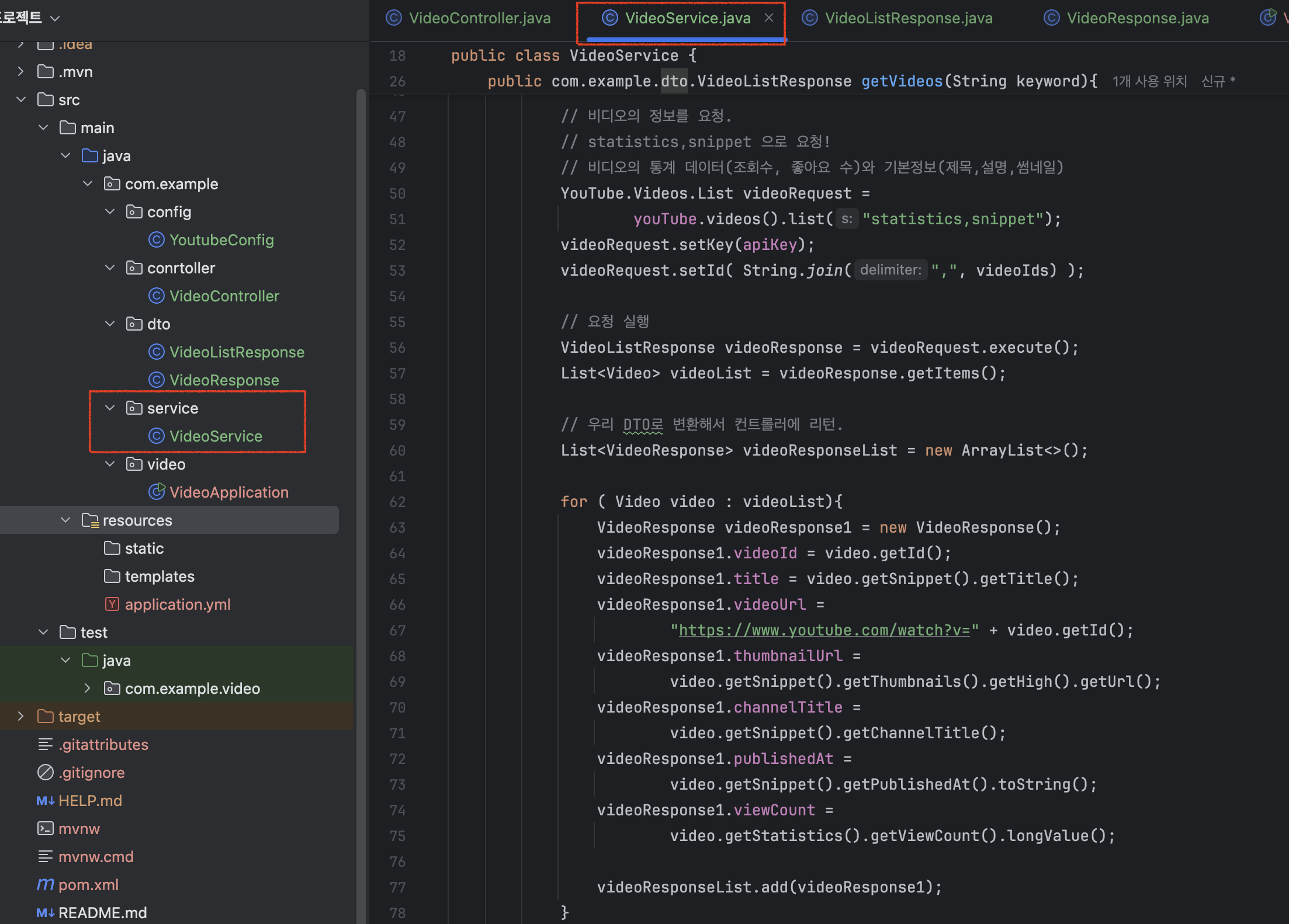Select the HELP.md file row
1289x924 pixels.
[x=176, y=801]
